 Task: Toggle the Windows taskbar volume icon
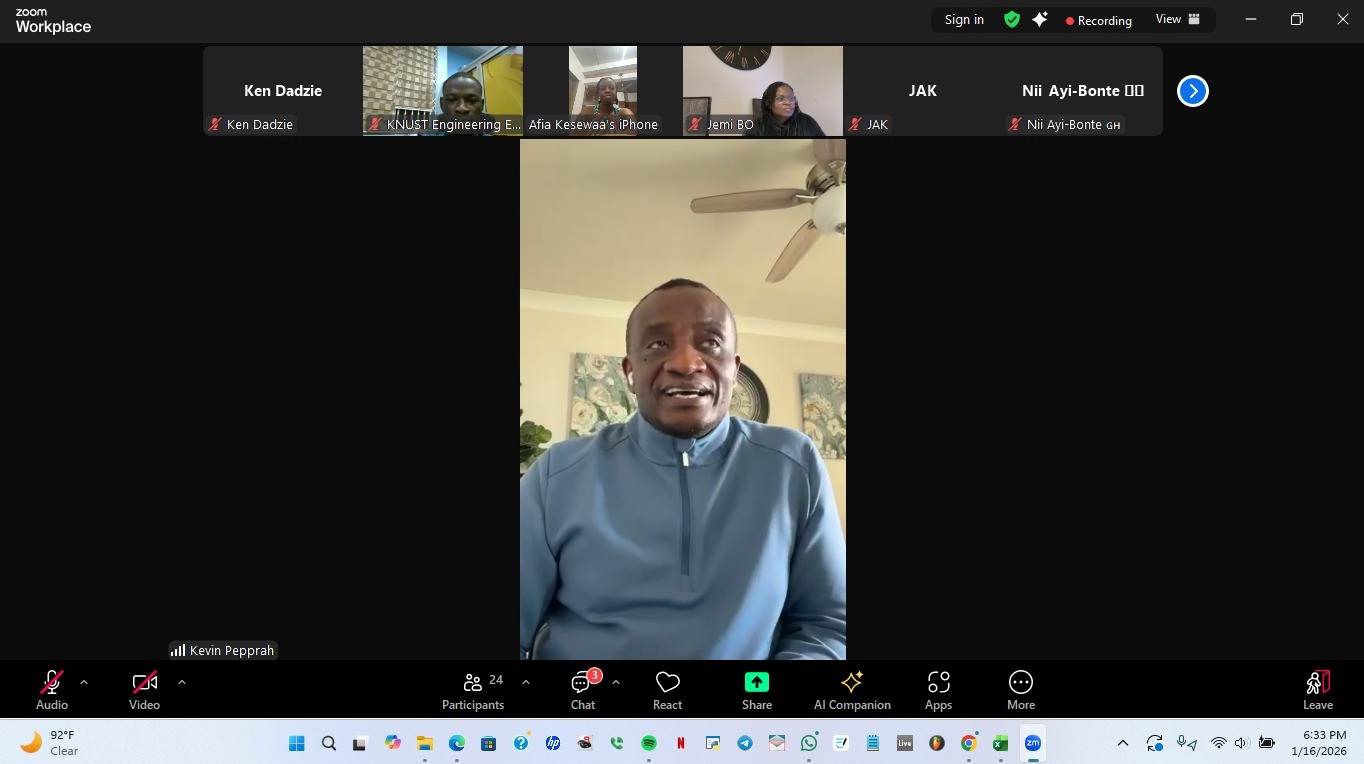click(1241, 743)
